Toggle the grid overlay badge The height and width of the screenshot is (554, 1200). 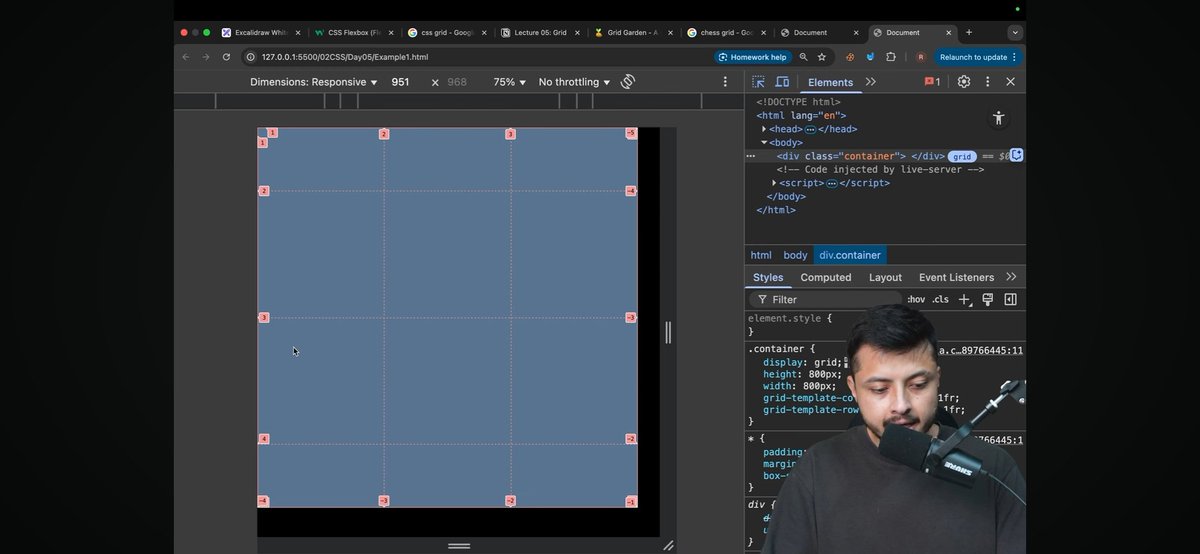point(961,156)
